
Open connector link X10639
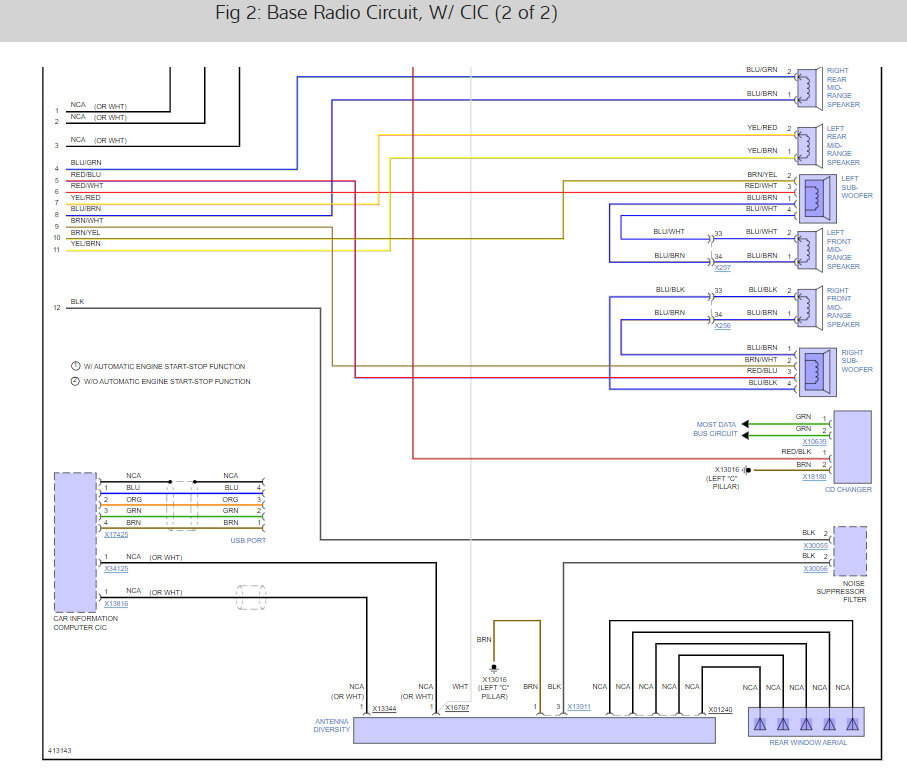click(814, 441)
